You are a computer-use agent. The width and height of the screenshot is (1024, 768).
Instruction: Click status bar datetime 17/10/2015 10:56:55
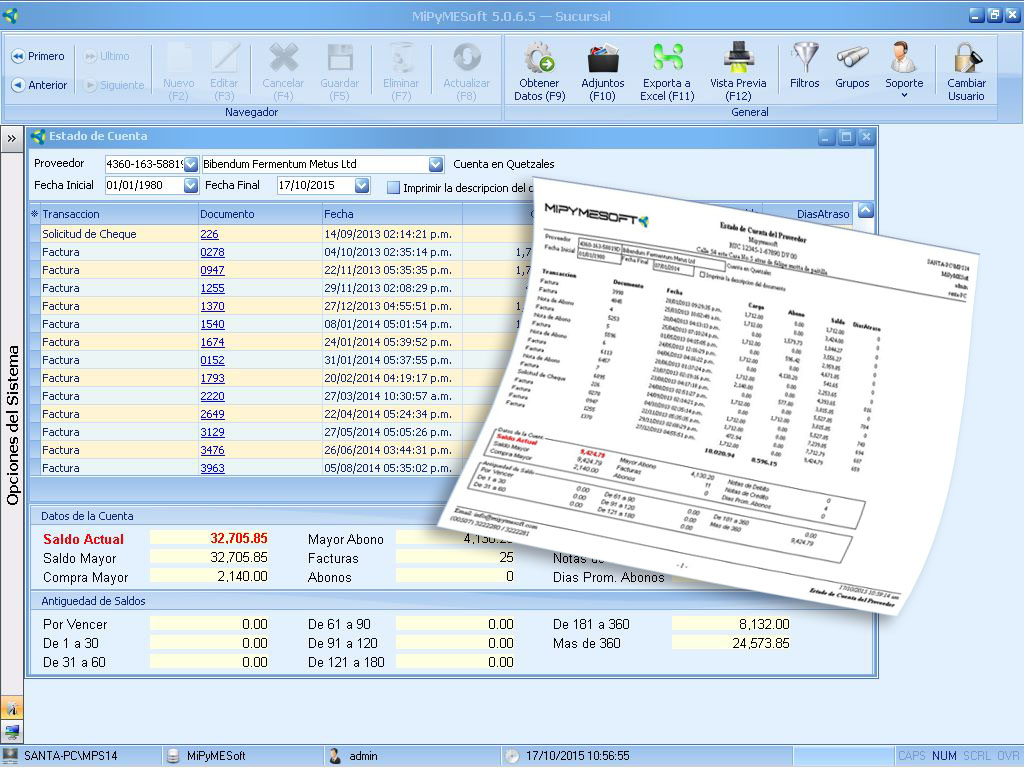coord(577,756)
